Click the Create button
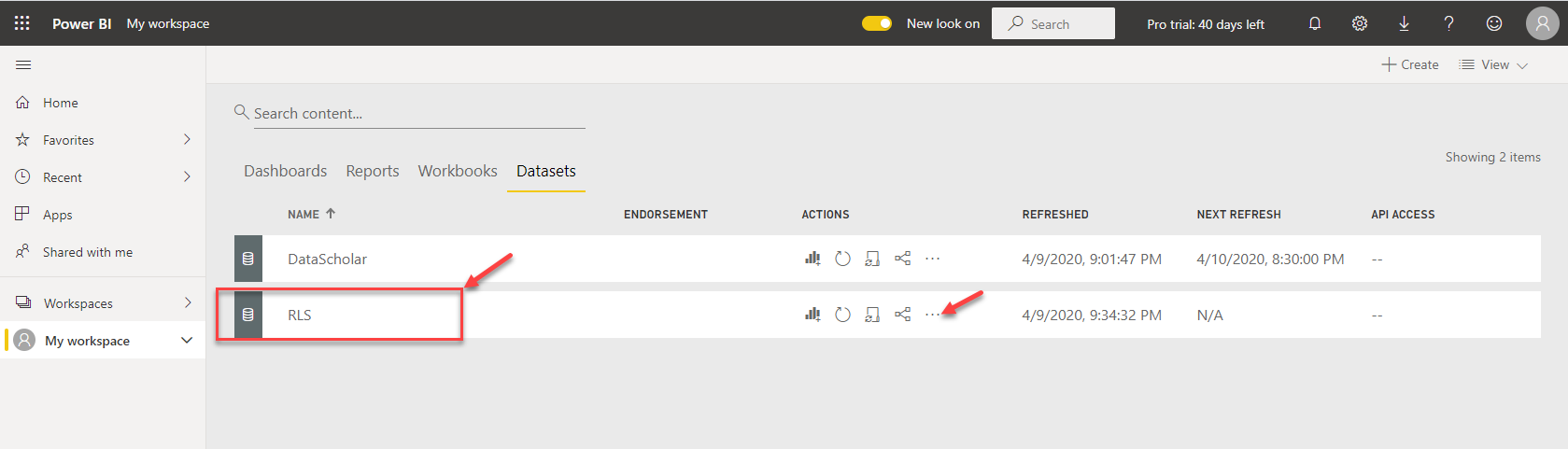Image resolution: width=1568 pixels, height=449 pixels. click(1410, 64)
